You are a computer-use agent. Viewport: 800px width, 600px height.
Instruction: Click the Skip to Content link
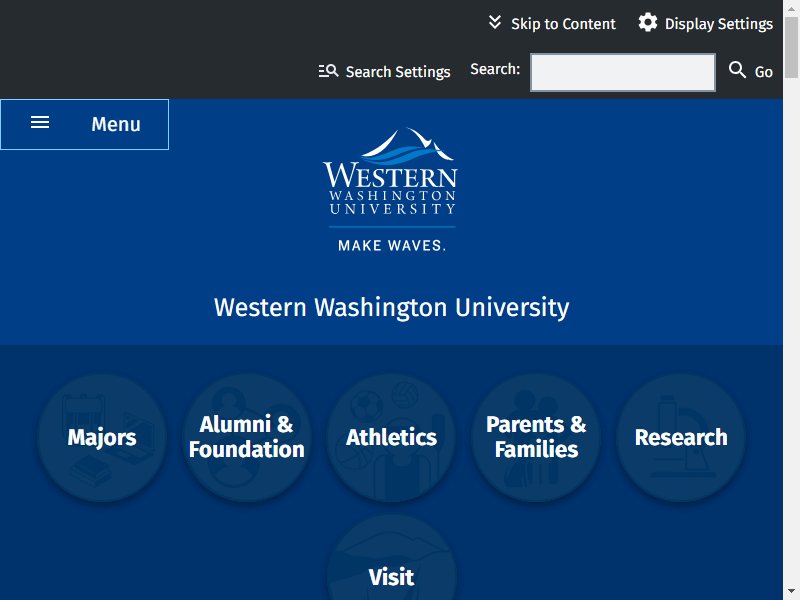click(x=552, y=23)
